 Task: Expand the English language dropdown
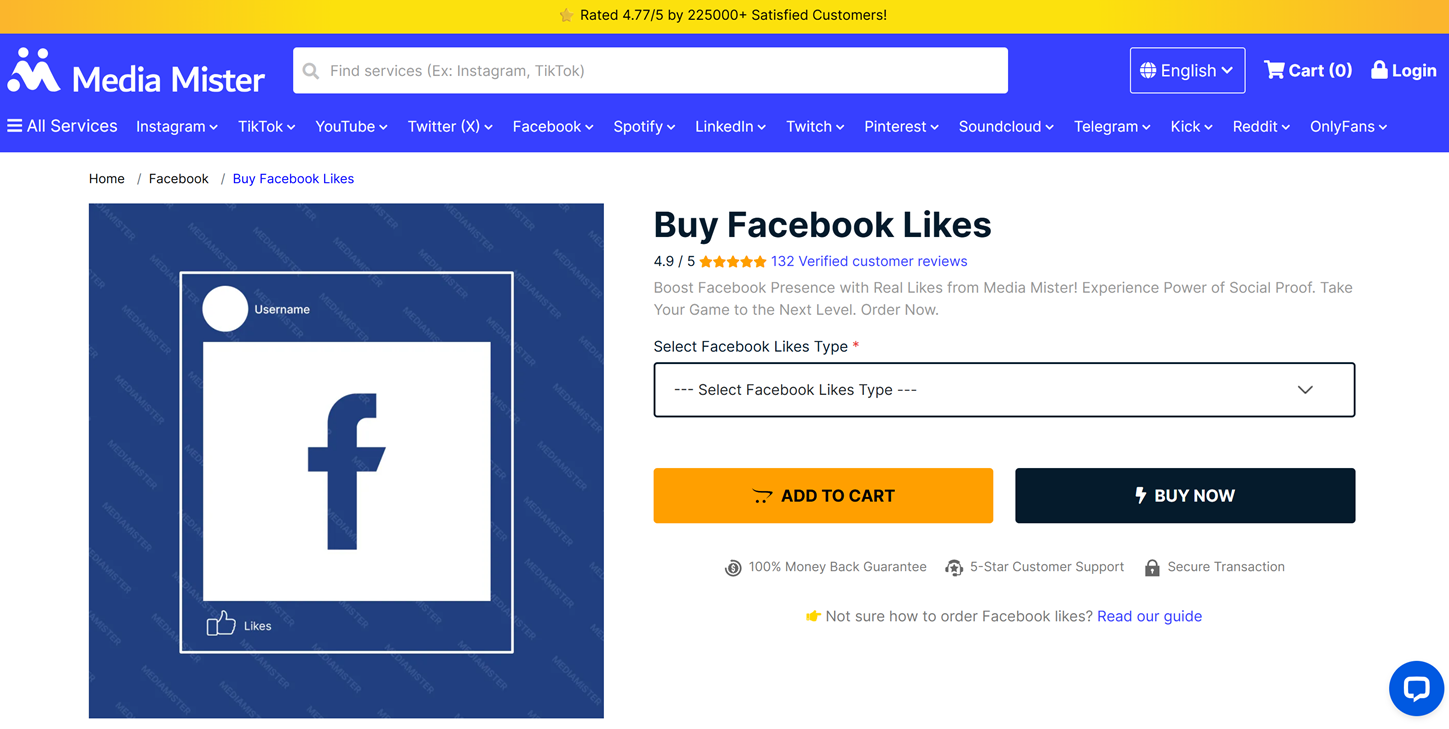coord(1187,70)
